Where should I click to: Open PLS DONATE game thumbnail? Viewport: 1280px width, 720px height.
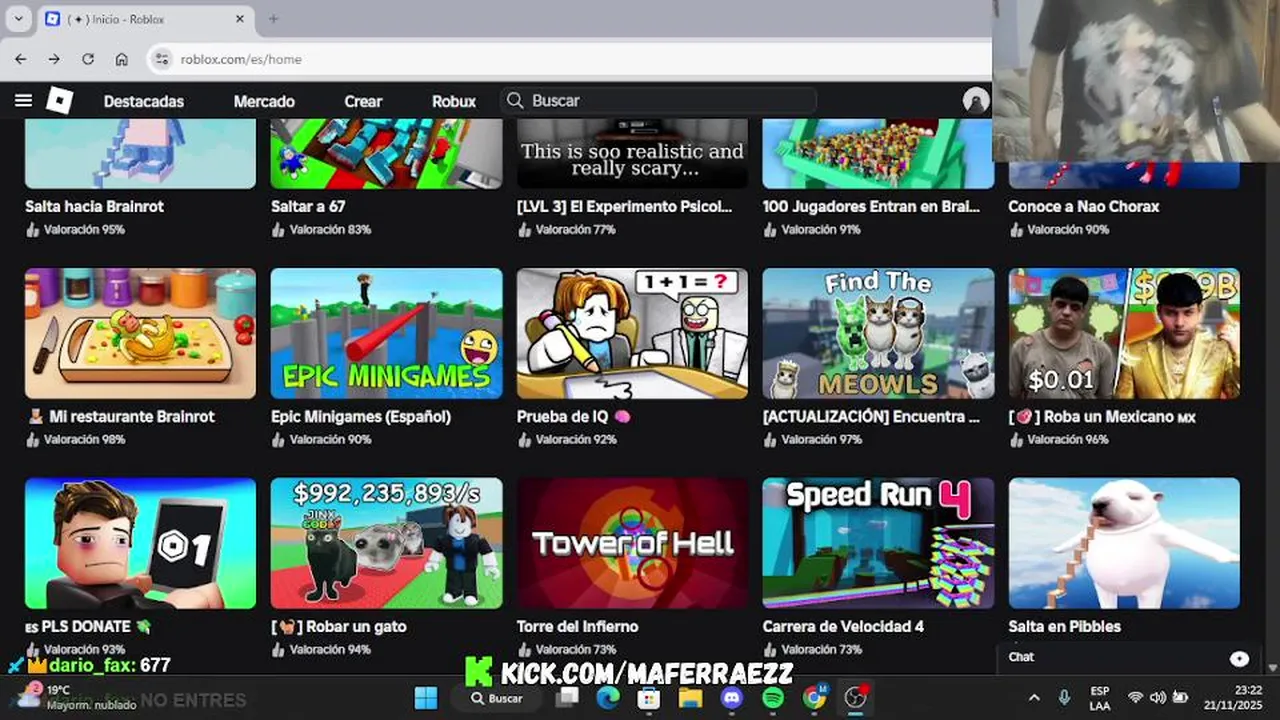click(x=140, y=543)
